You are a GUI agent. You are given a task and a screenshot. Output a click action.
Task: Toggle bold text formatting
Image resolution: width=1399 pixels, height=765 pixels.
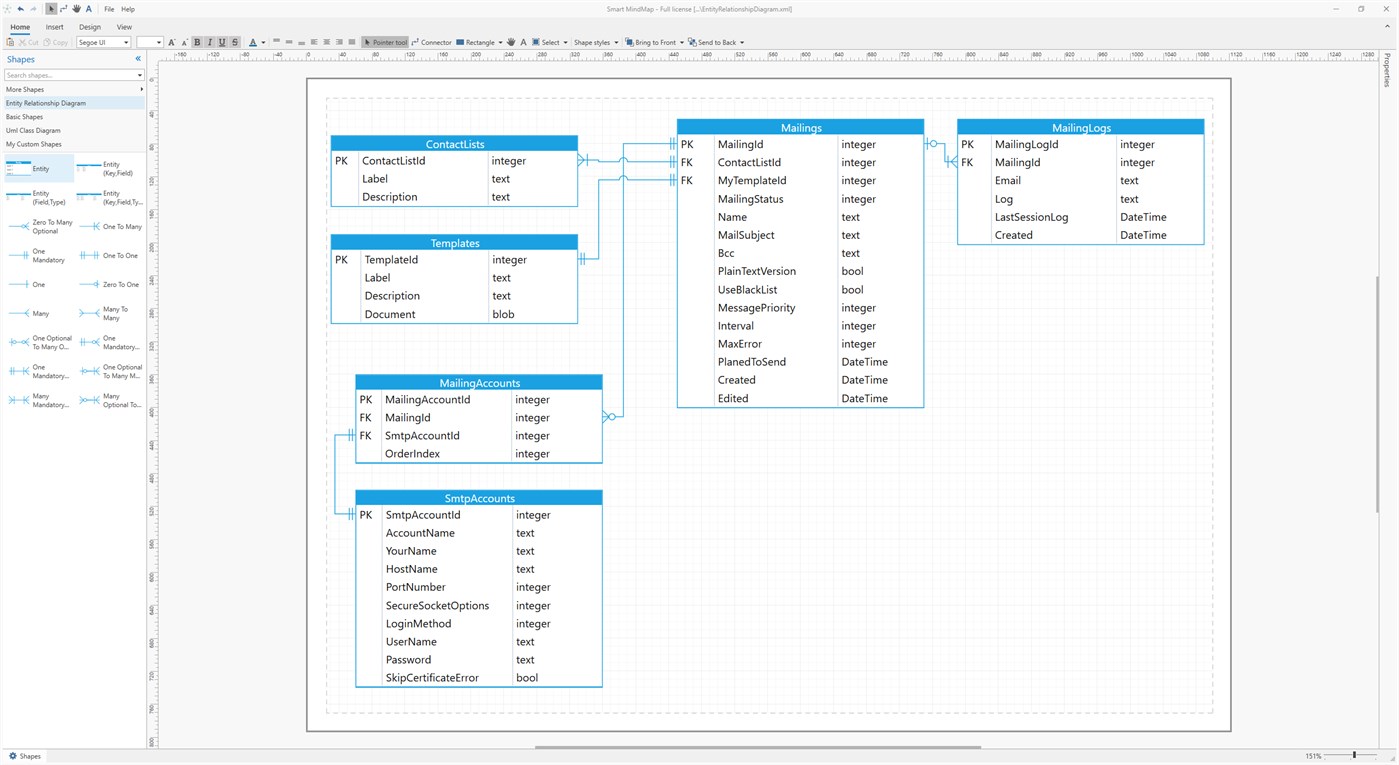tap(196, 42)
